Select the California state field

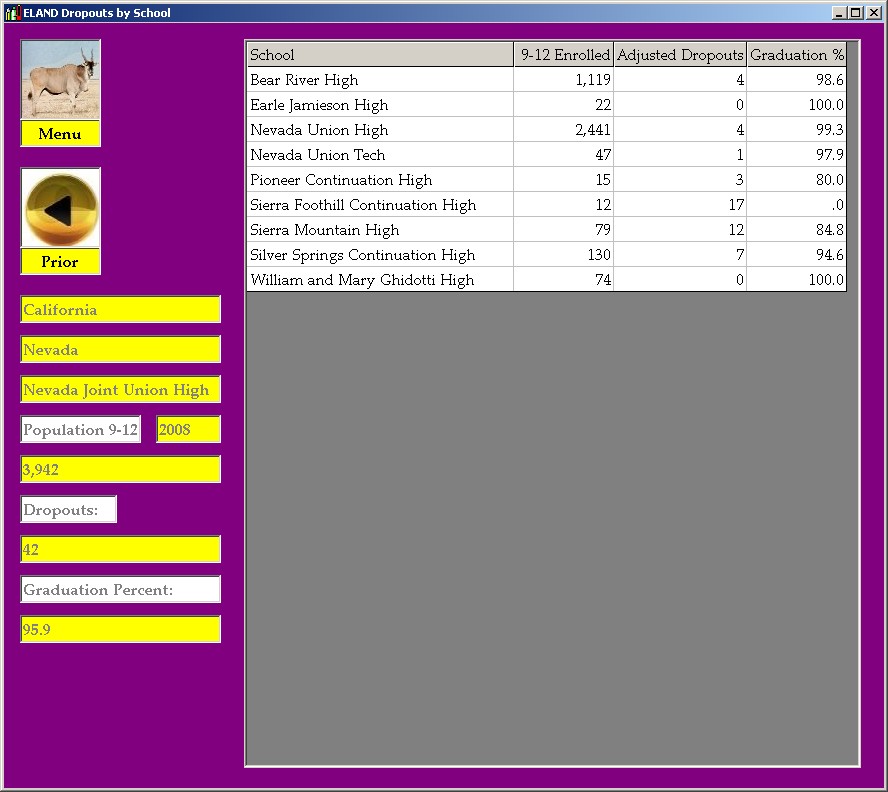(121, 309)
